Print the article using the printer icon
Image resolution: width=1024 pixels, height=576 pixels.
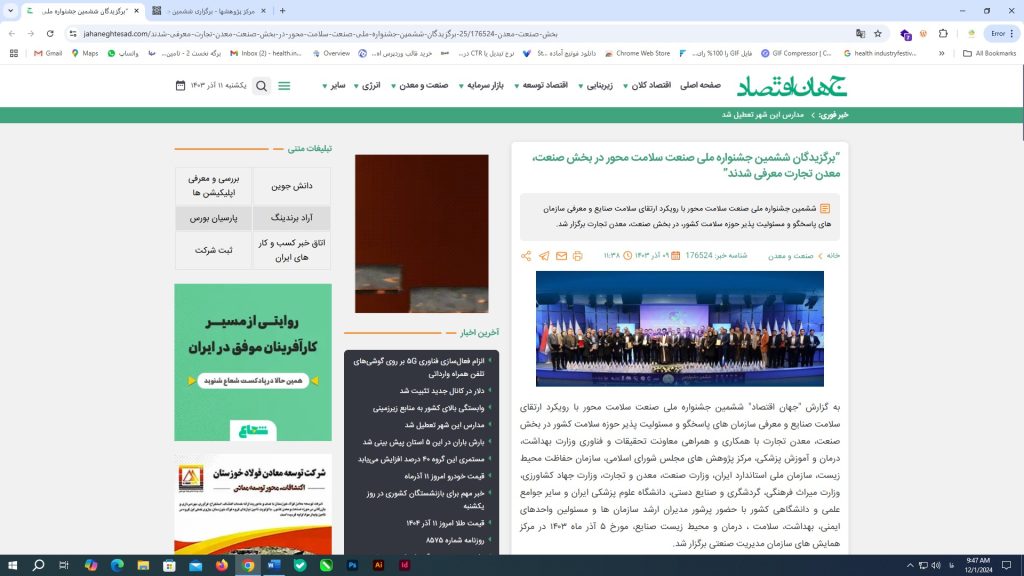(x=578, y=256)
